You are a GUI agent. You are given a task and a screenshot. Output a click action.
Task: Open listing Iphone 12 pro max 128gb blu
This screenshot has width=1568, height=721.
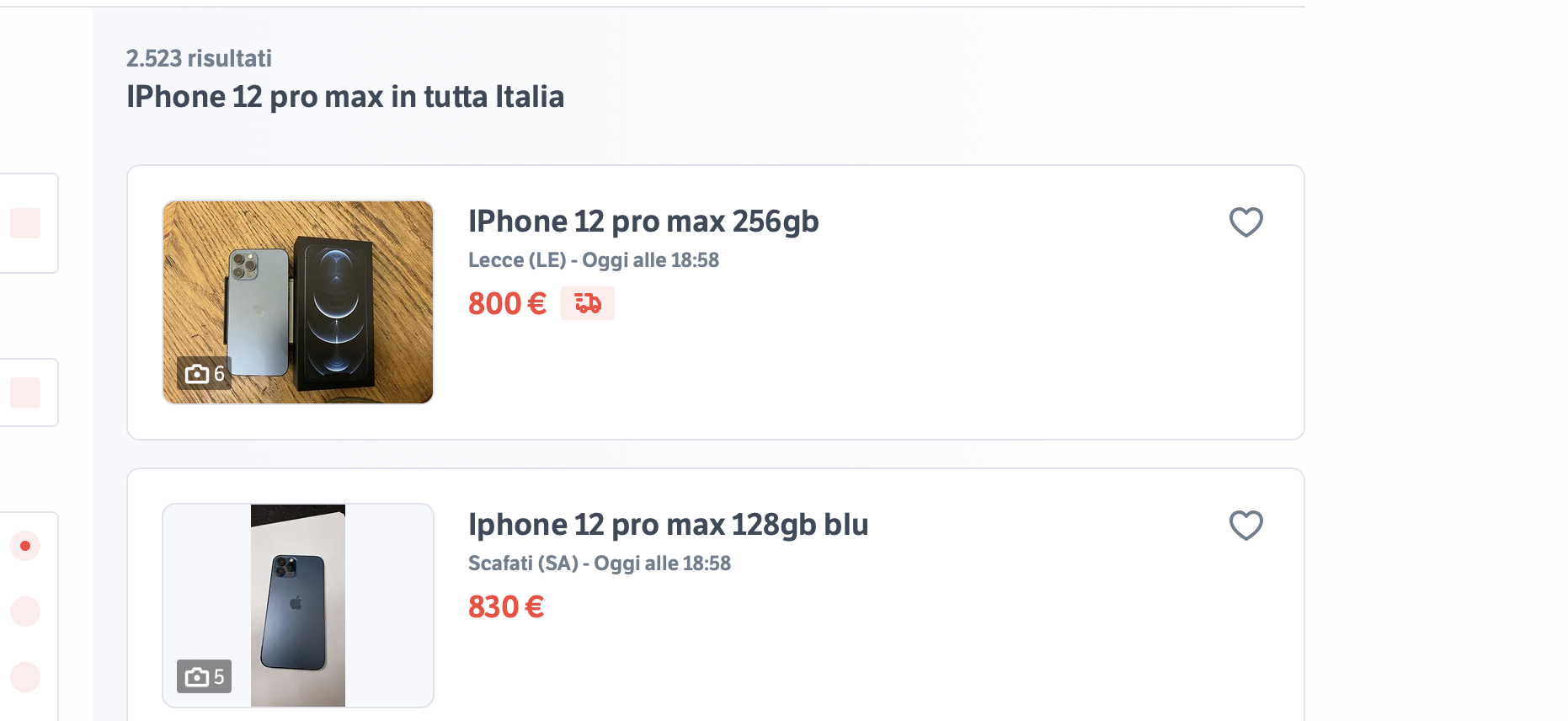668,525
